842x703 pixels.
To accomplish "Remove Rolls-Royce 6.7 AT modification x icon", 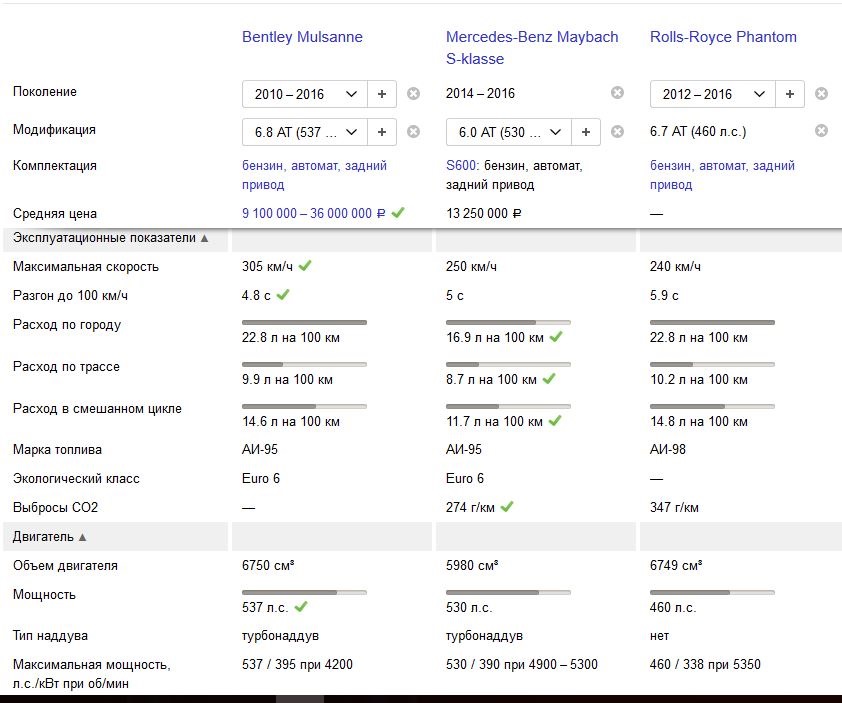I will (822, 131).
